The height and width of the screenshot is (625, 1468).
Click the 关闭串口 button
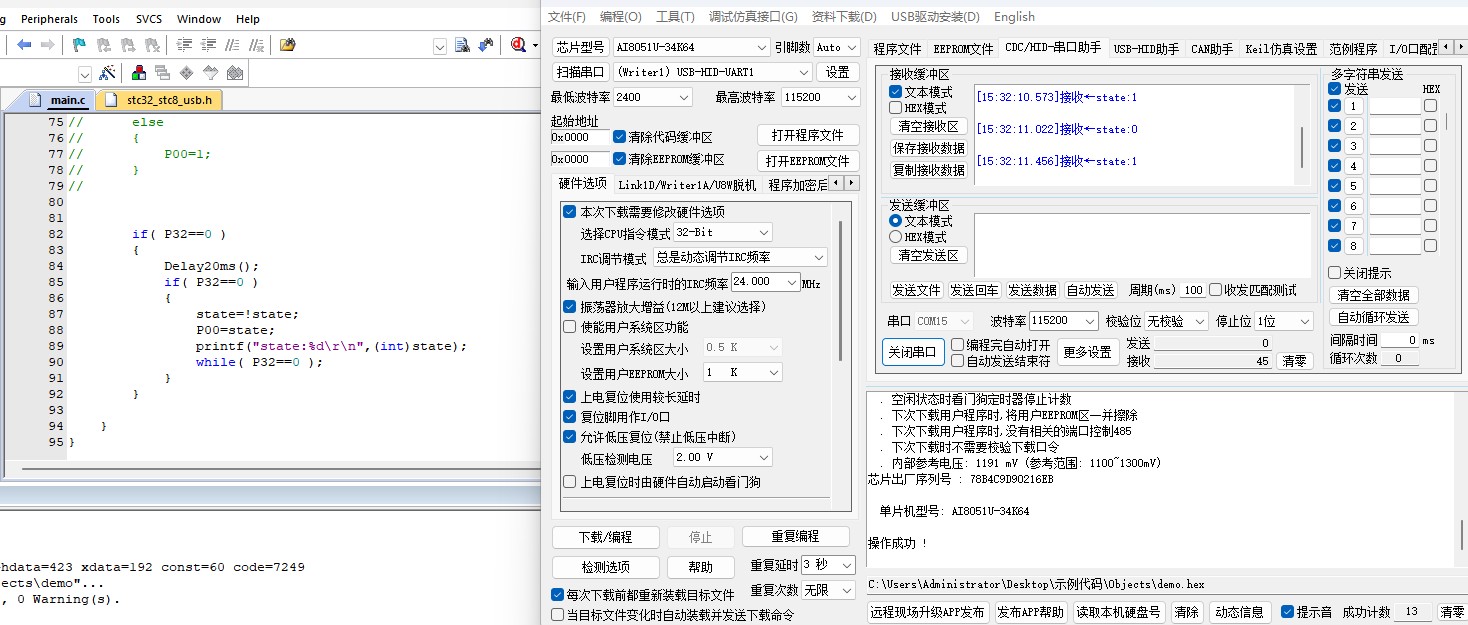pos(913,351)
